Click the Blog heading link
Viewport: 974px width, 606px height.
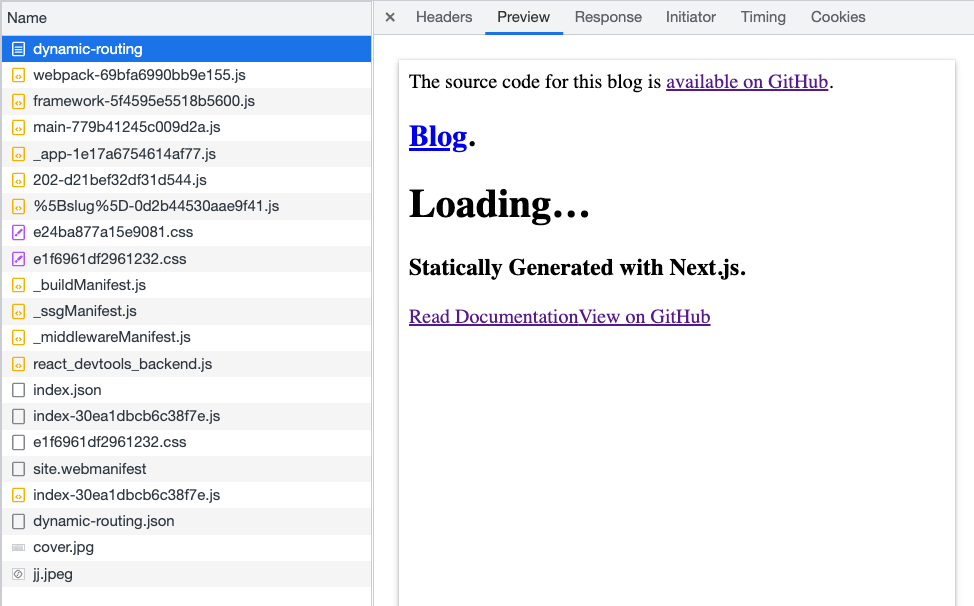point(438,137)
